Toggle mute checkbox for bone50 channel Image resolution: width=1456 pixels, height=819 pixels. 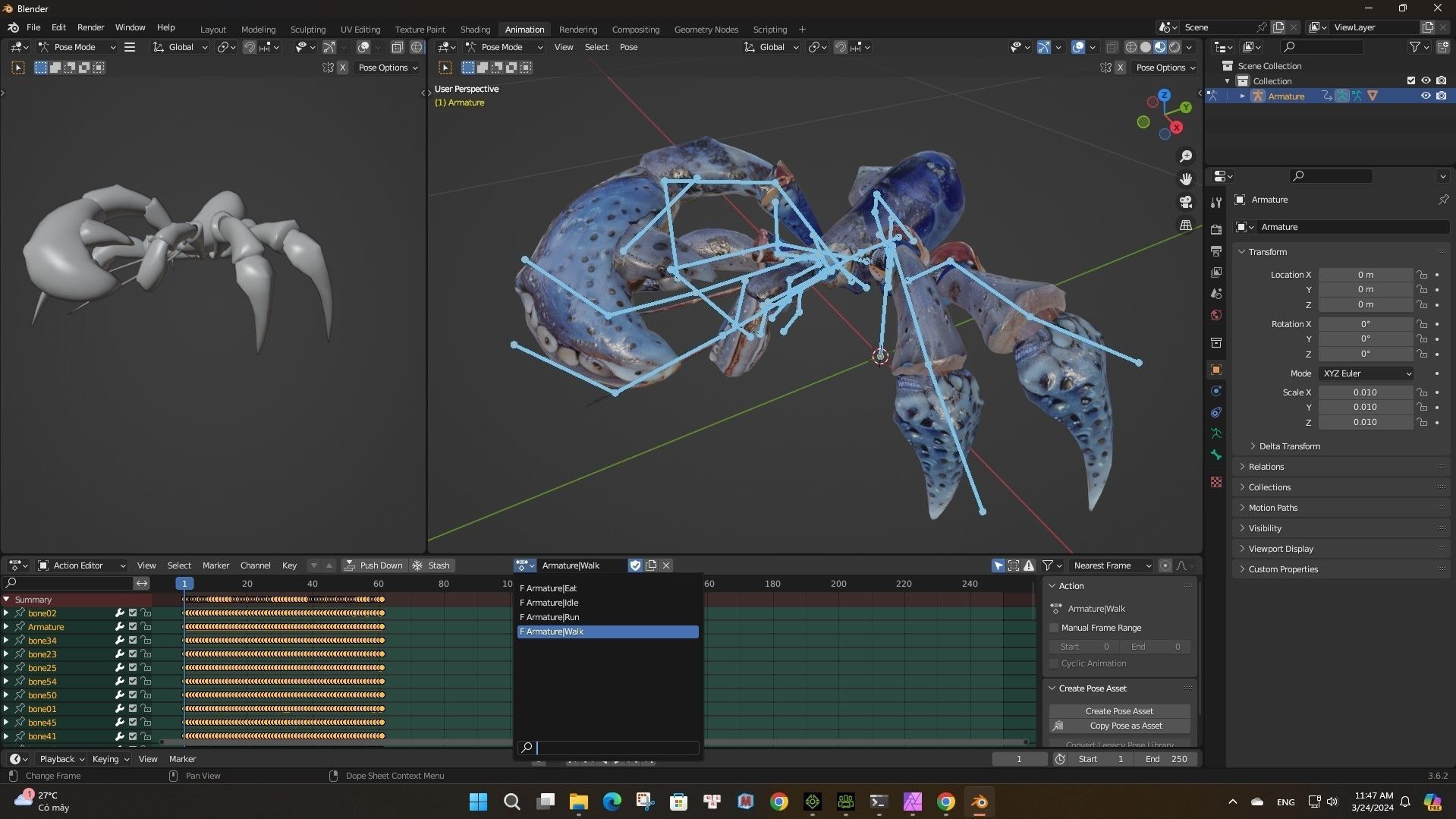(x=133, y=695)
